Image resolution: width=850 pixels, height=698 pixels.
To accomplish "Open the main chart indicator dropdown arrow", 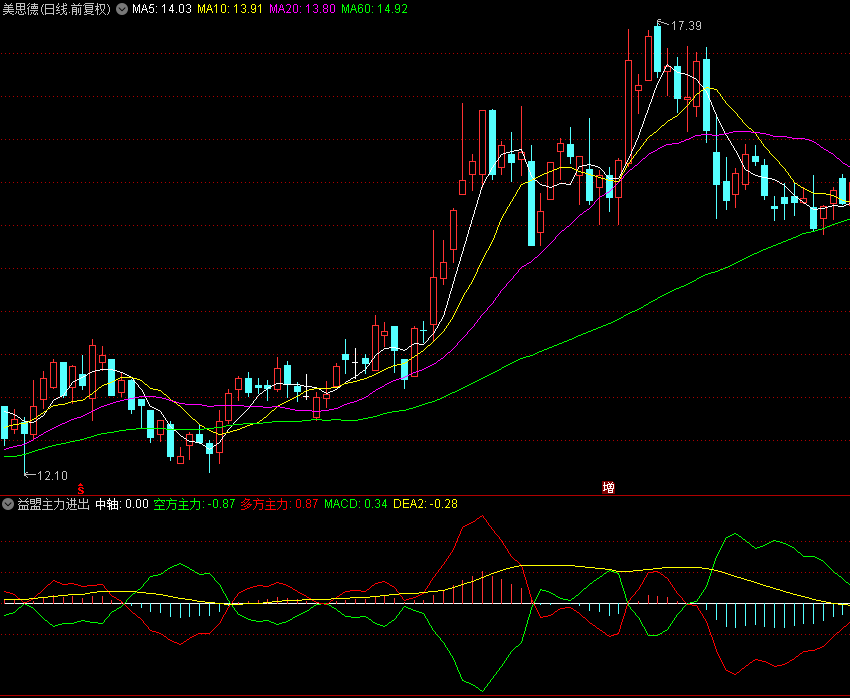I will [122, 9].
